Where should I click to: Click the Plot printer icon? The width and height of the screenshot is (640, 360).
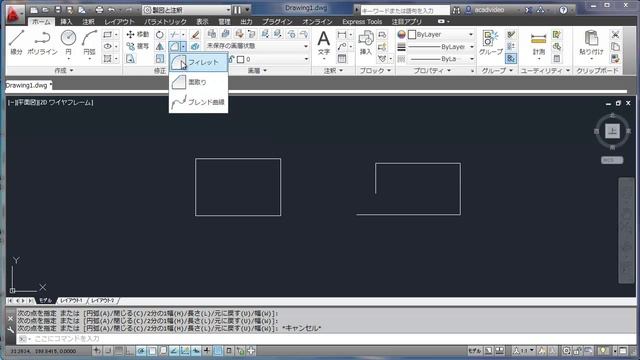[x=99, y=10]
